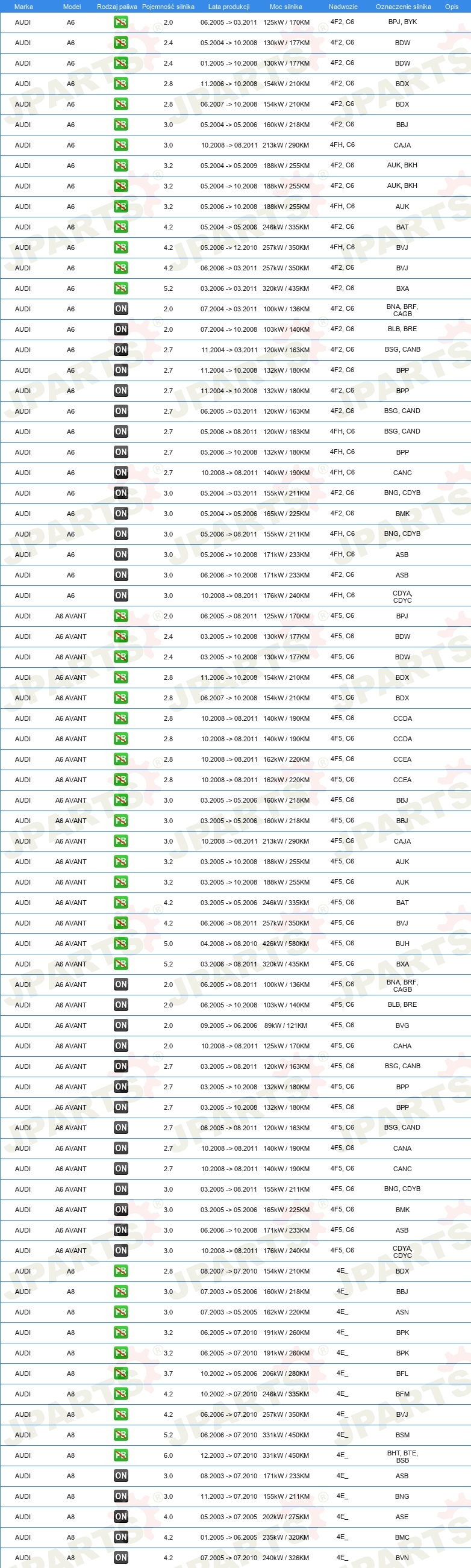
Task: Select the production dates 12.2003 -> 07.2010
Action: (x=229, y=1455)
